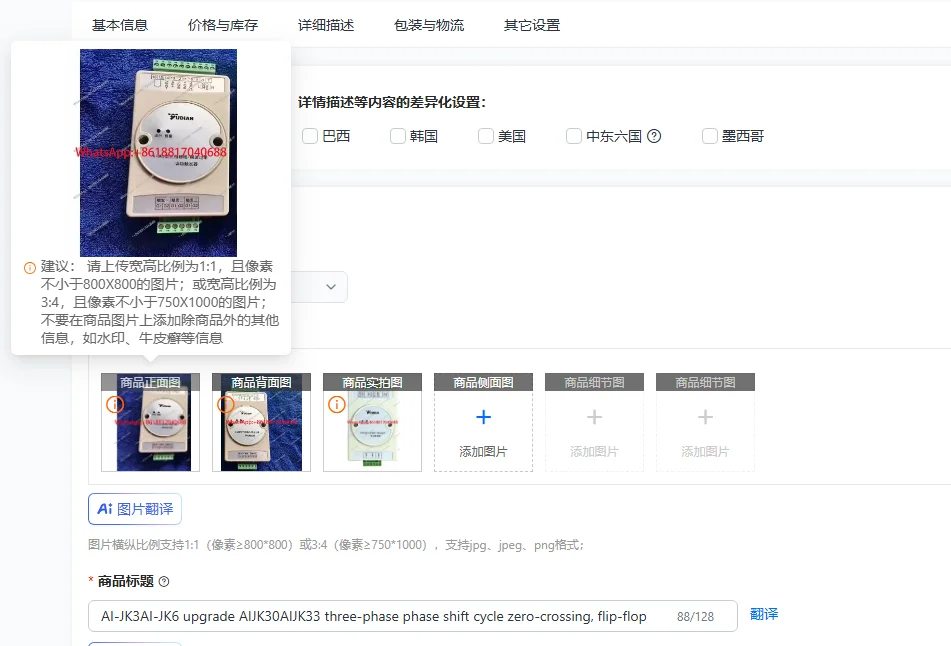
Task: Check the 巴西 checkbox
Action: pos(310,136)
